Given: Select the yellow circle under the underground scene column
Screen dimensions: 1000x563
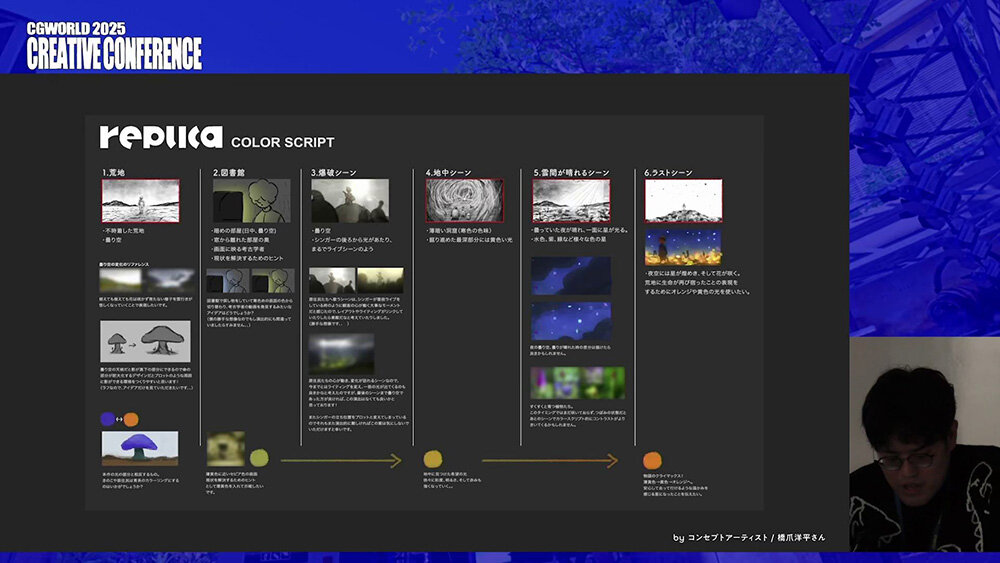Looking at the screenshot, I should click(x=432, y=459).
